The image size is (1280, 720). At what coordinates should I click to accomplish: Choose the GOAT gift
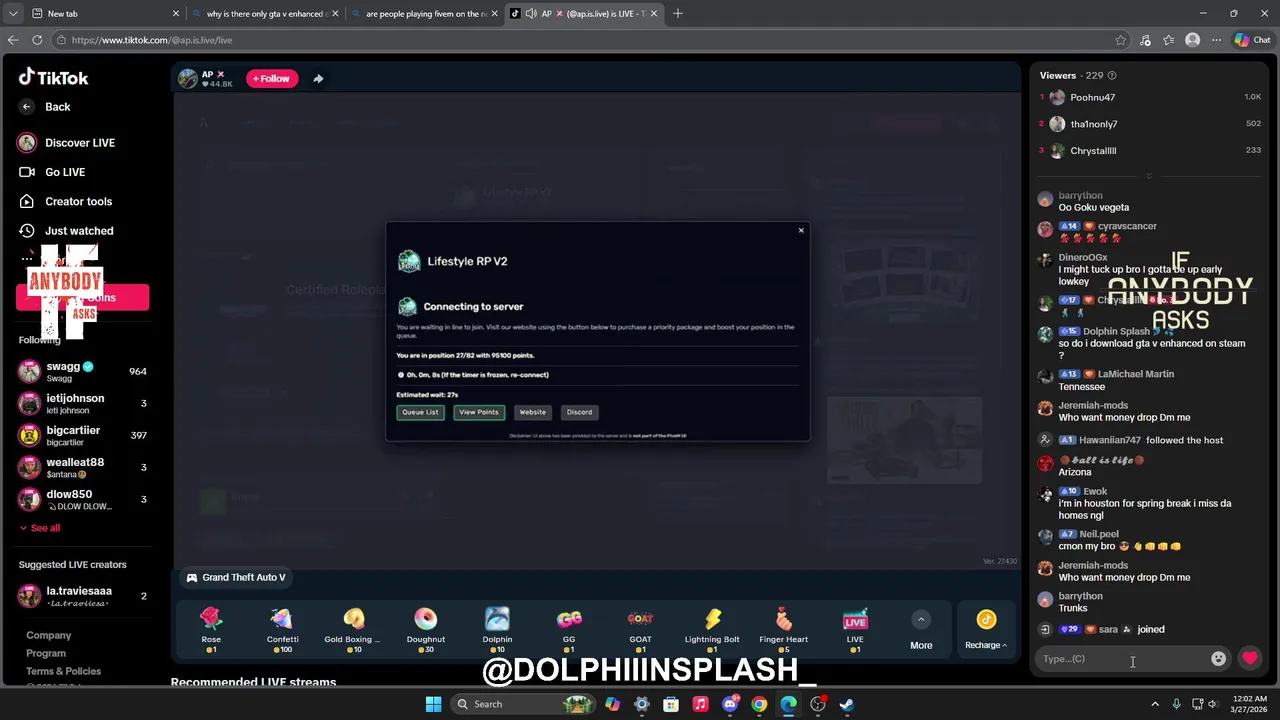pyautogui.click(x=640, y=629)
